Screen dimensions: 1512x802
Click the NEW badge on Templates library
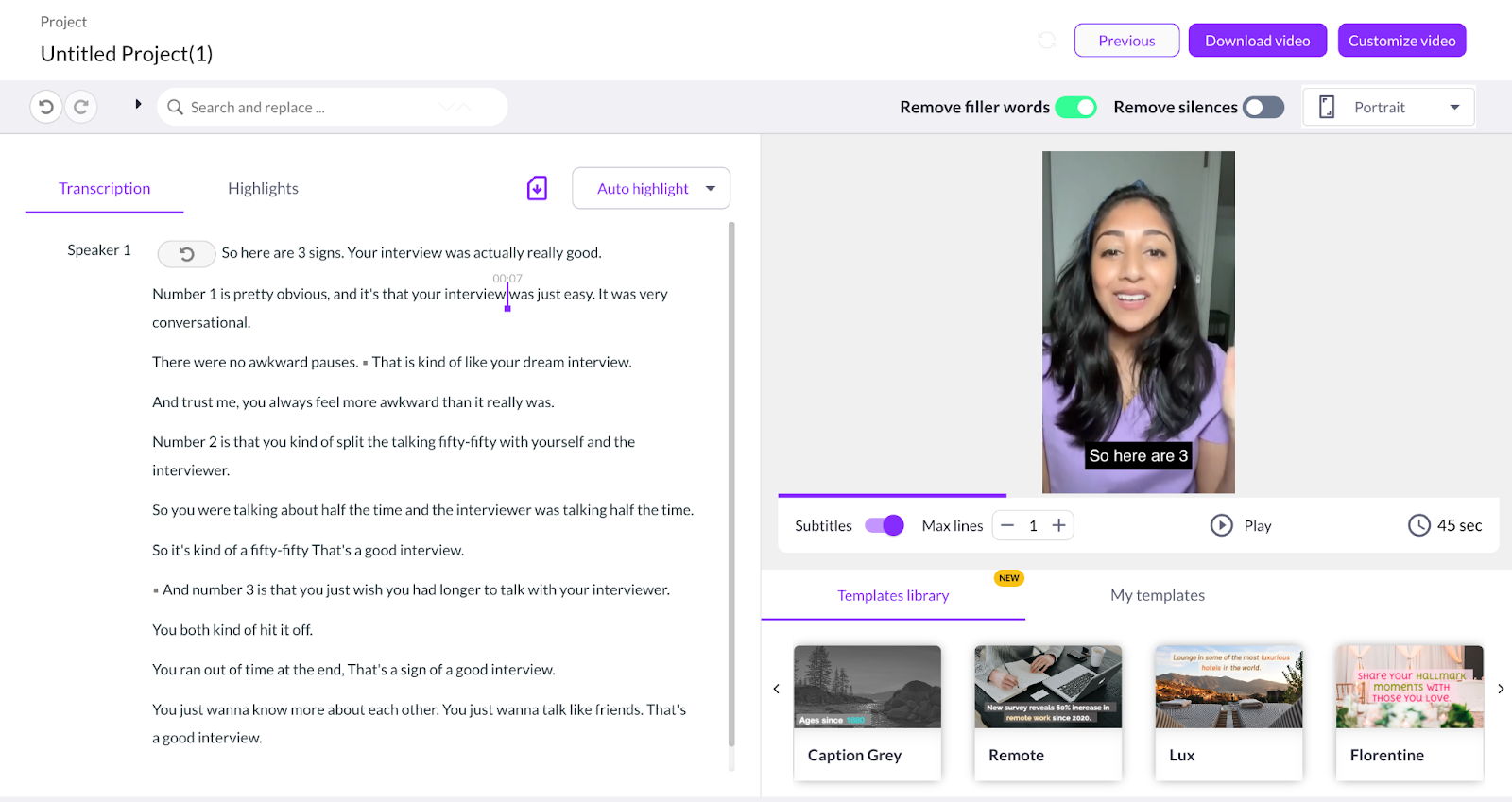pyautogui.click(x=1009, y=578)
